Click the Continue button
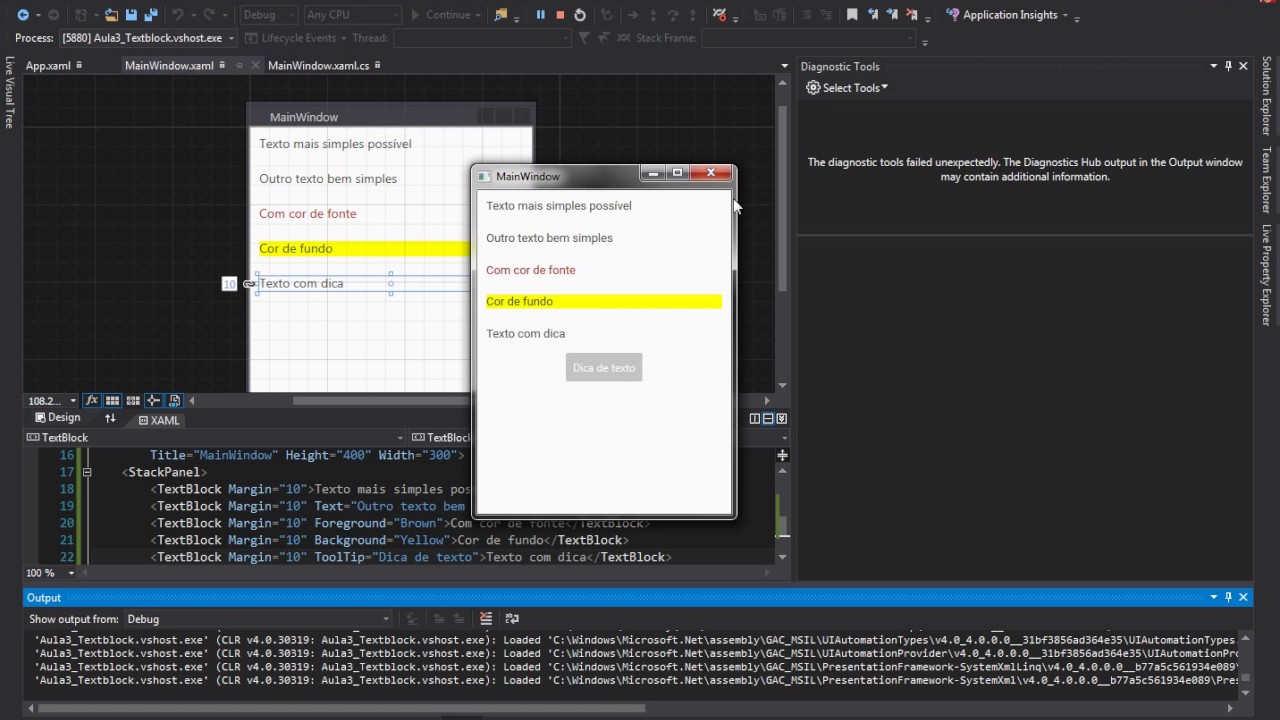This screenshot has width=1280, height=720. coord(440,15)
